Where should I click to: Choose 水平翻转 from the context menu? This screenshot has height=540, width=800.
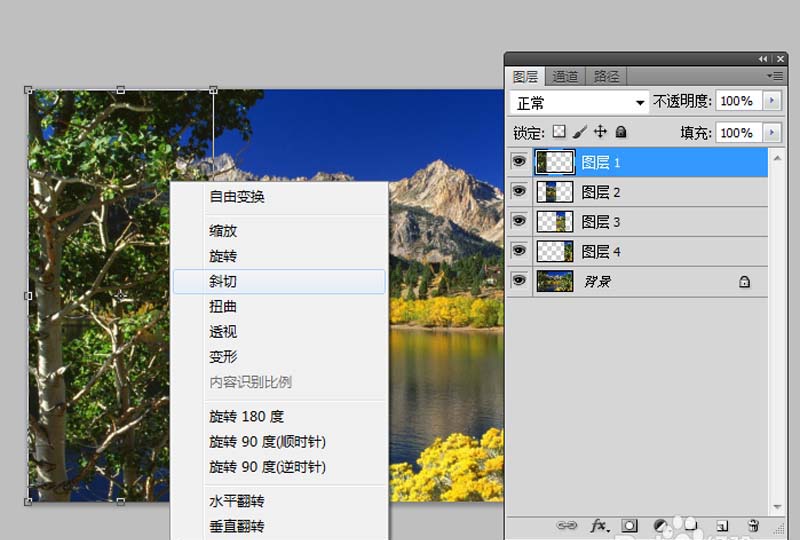(279, 501)
